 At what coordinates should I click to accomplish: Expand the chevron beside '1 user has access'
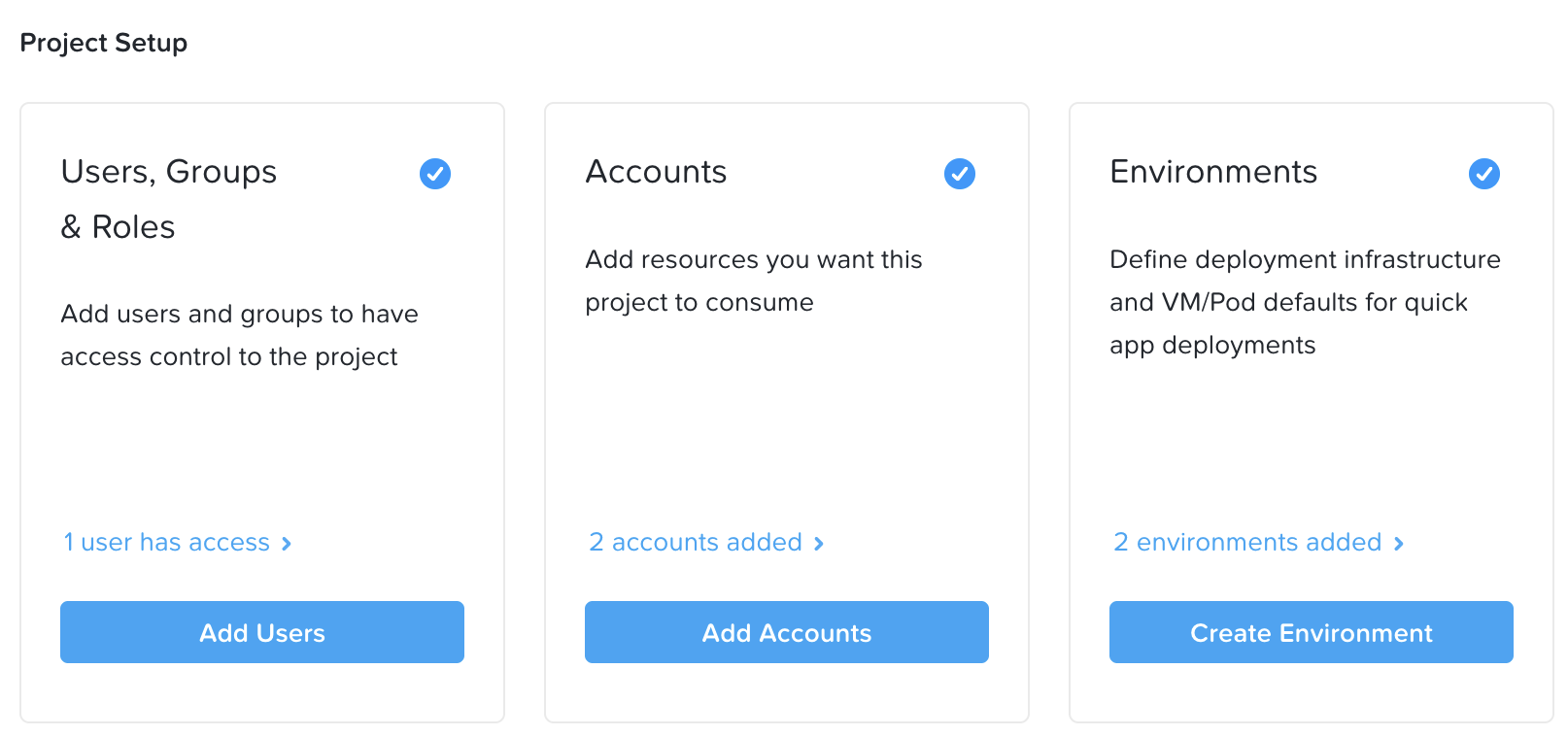(287, 544)
